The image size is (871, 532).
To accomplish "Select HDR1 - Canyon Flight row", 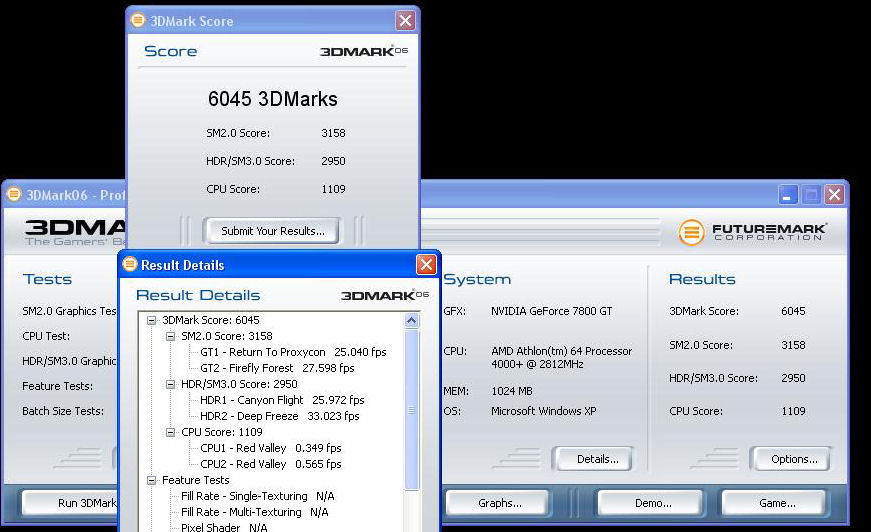I will coord(282,400).
